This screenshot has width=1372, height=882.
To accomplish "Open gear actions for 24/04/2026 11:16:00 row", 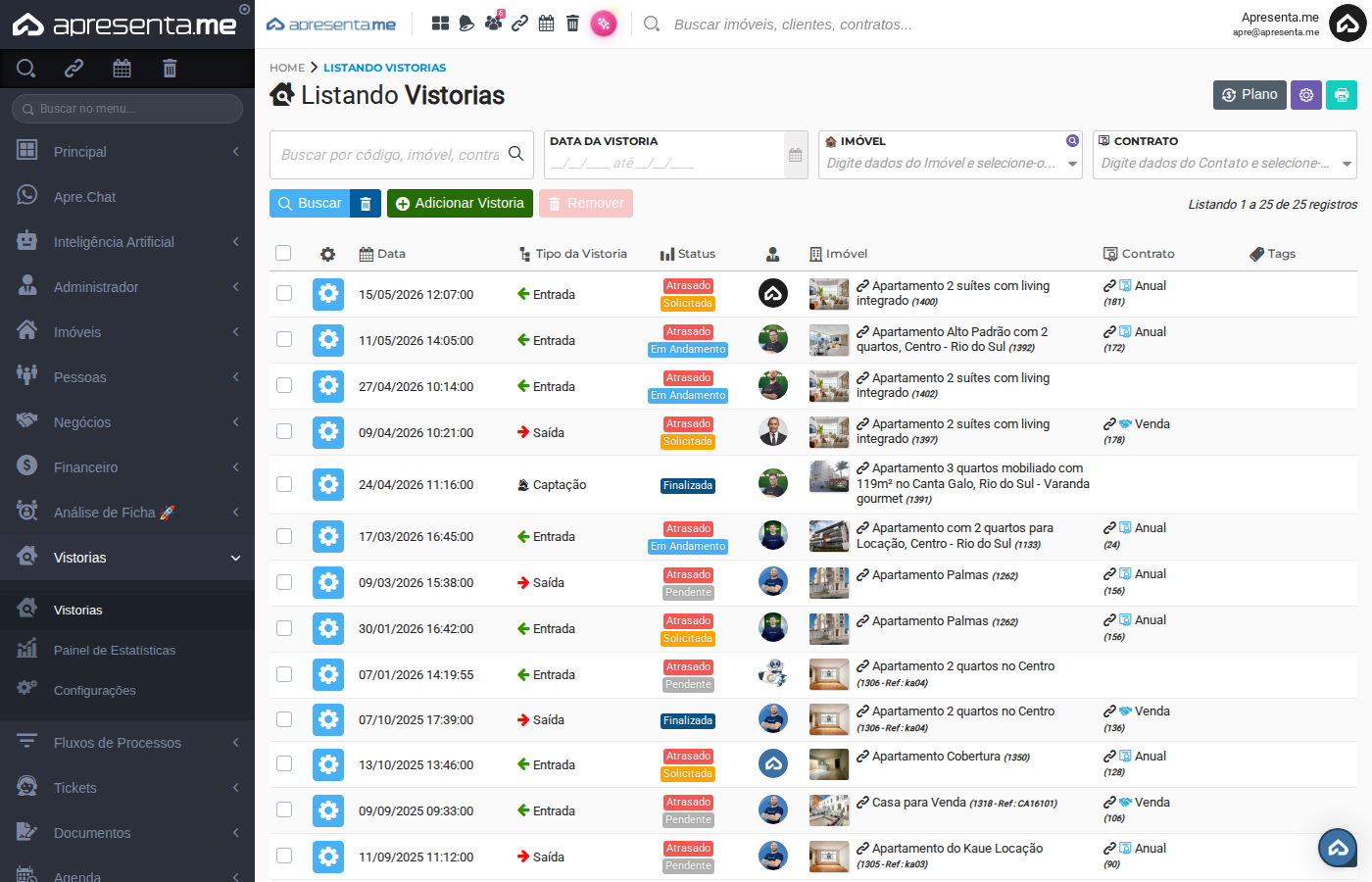I will pyautogui.click(x=328, y=484).
